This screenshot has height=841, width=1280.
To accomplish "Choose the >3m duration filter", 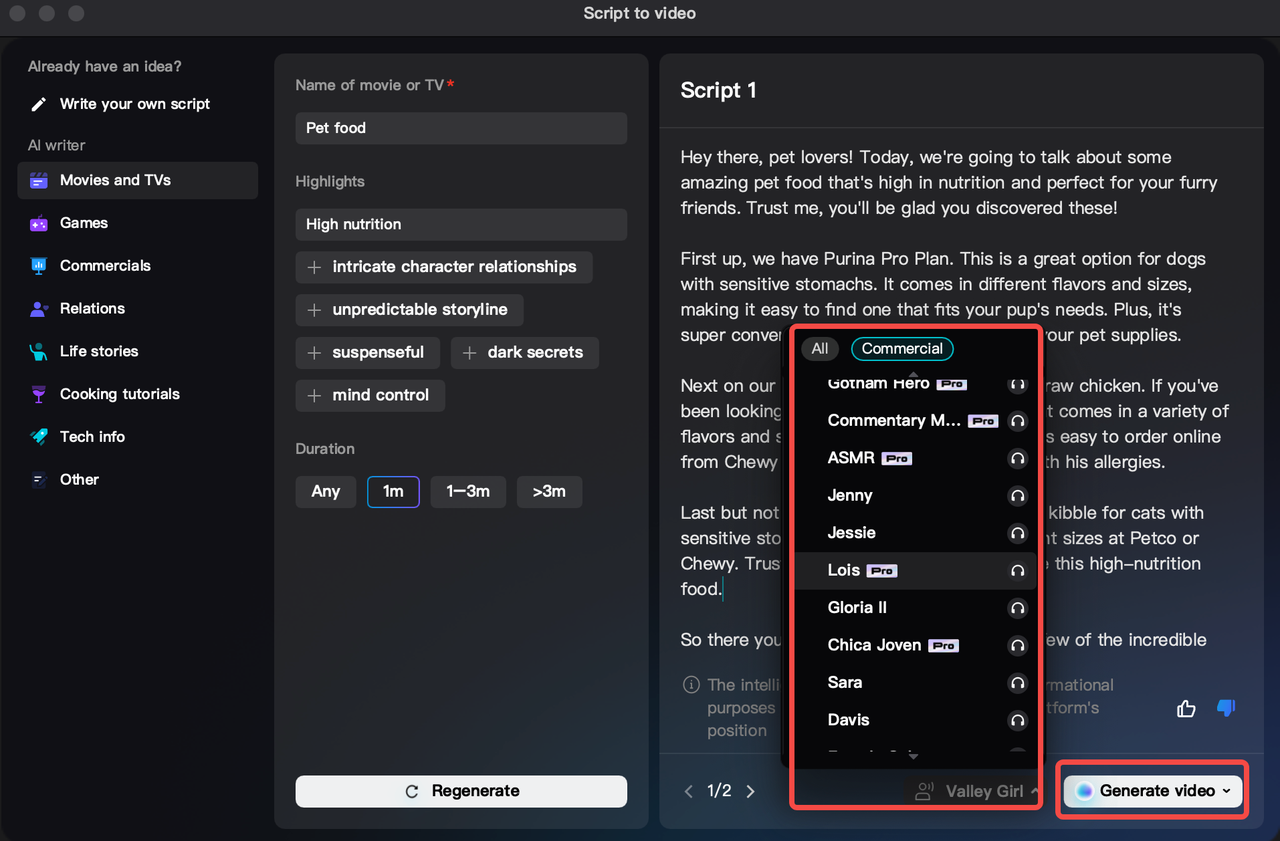I will (x=549, y=491).
